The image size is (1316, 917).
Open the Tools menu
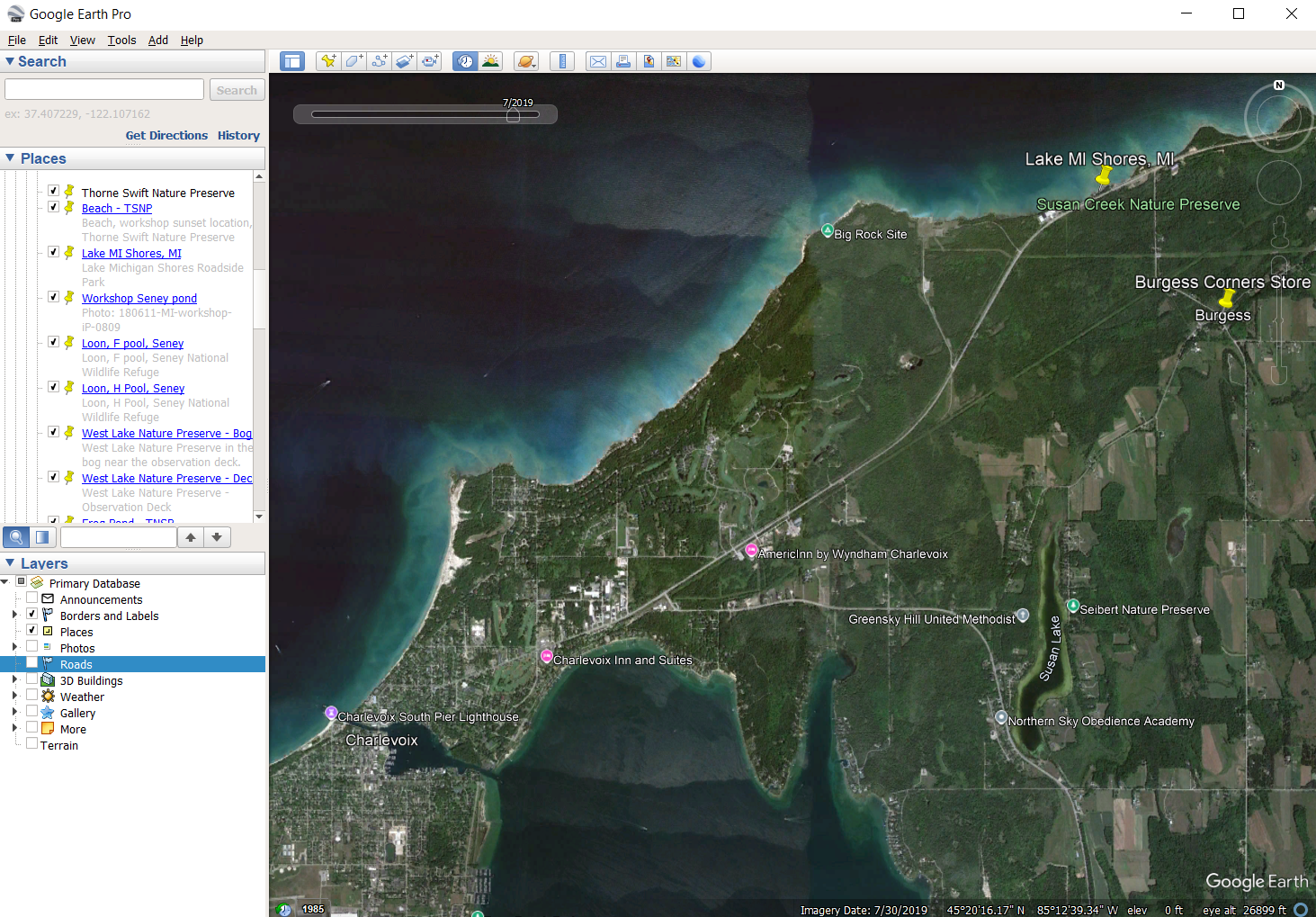121,40
